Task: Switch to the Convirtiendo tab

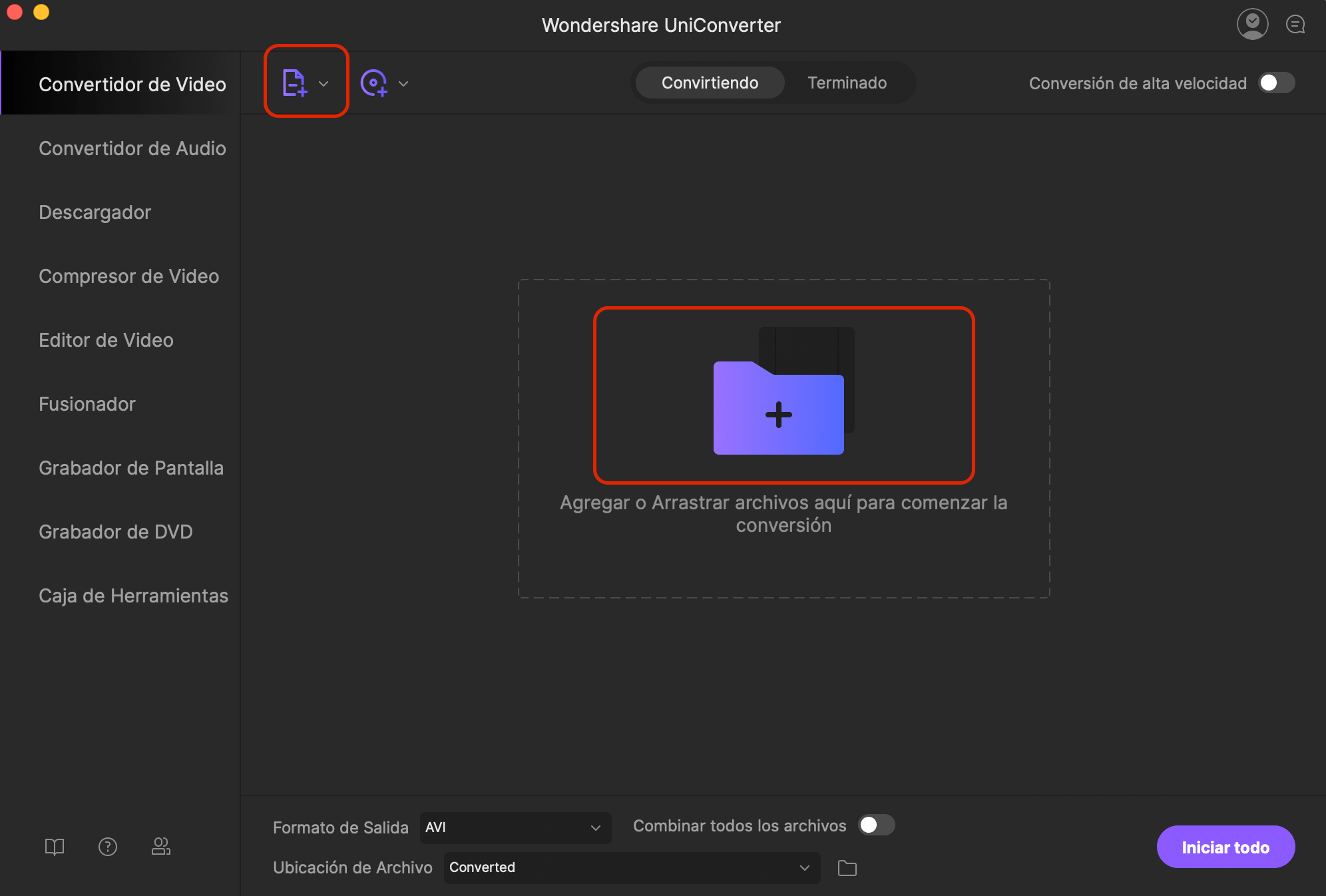Action: (x=710, y=83)
